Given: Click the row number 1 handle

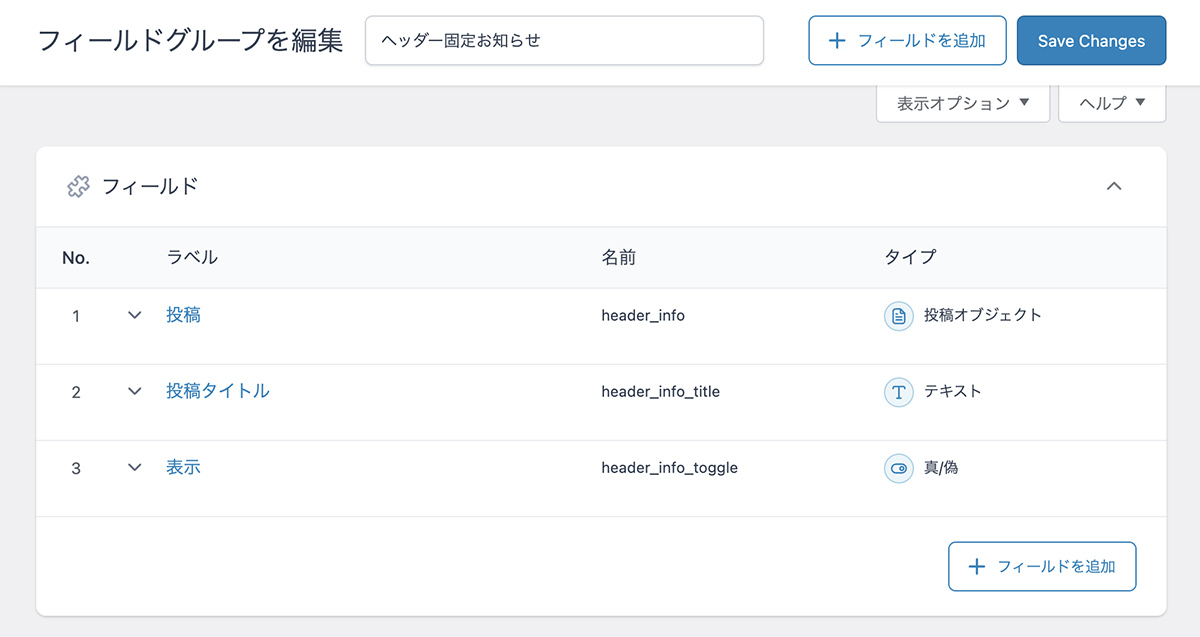Looking at the screenshot, I should 76,316.
